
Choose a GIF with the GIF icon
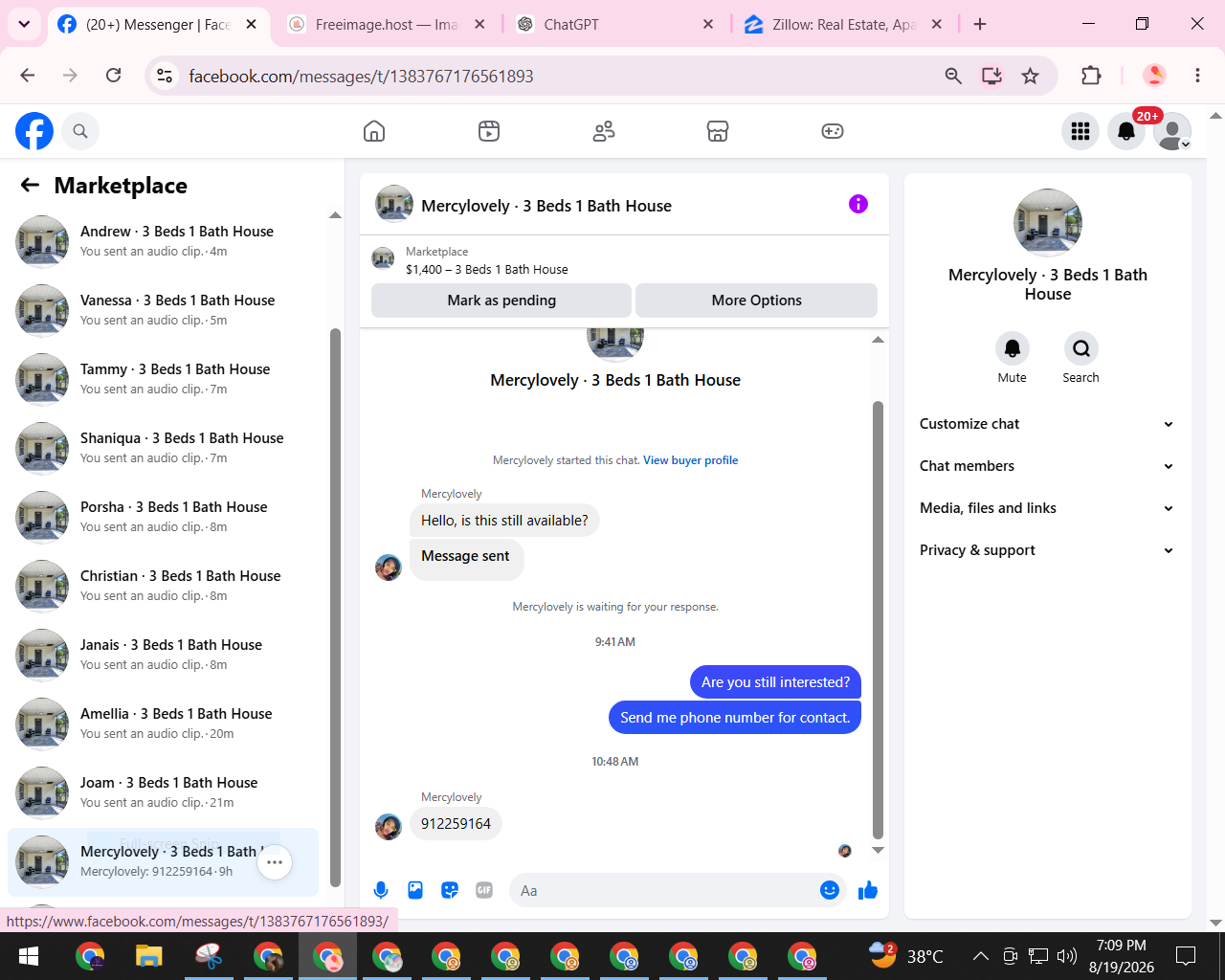click(484, 891)
